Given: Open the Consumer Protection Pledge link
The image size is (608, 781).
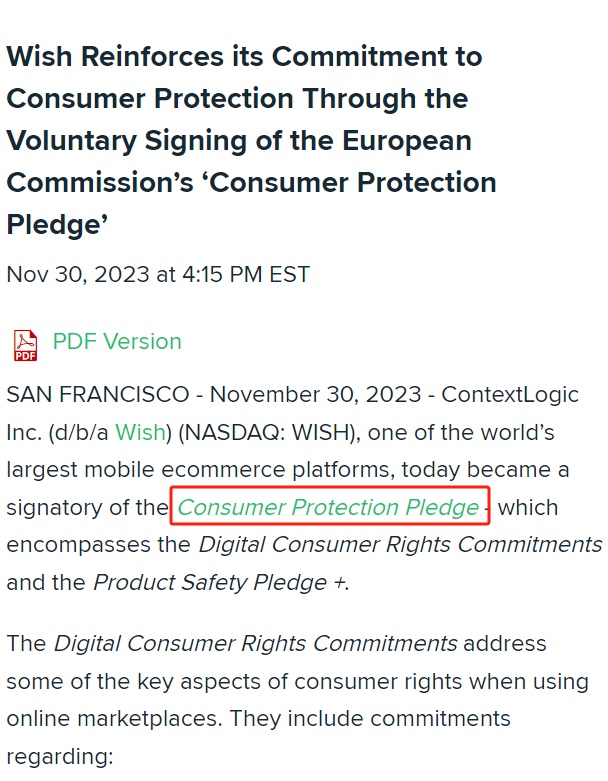Looking at the screenshot, I should point(328,508).
